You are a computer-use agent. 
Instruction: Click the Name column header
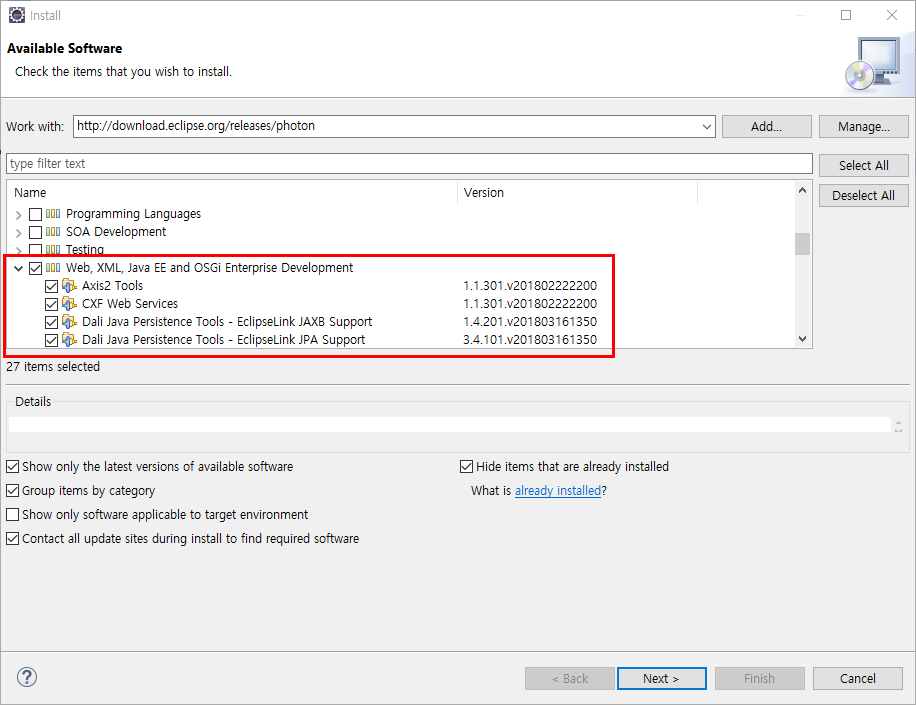233,193
